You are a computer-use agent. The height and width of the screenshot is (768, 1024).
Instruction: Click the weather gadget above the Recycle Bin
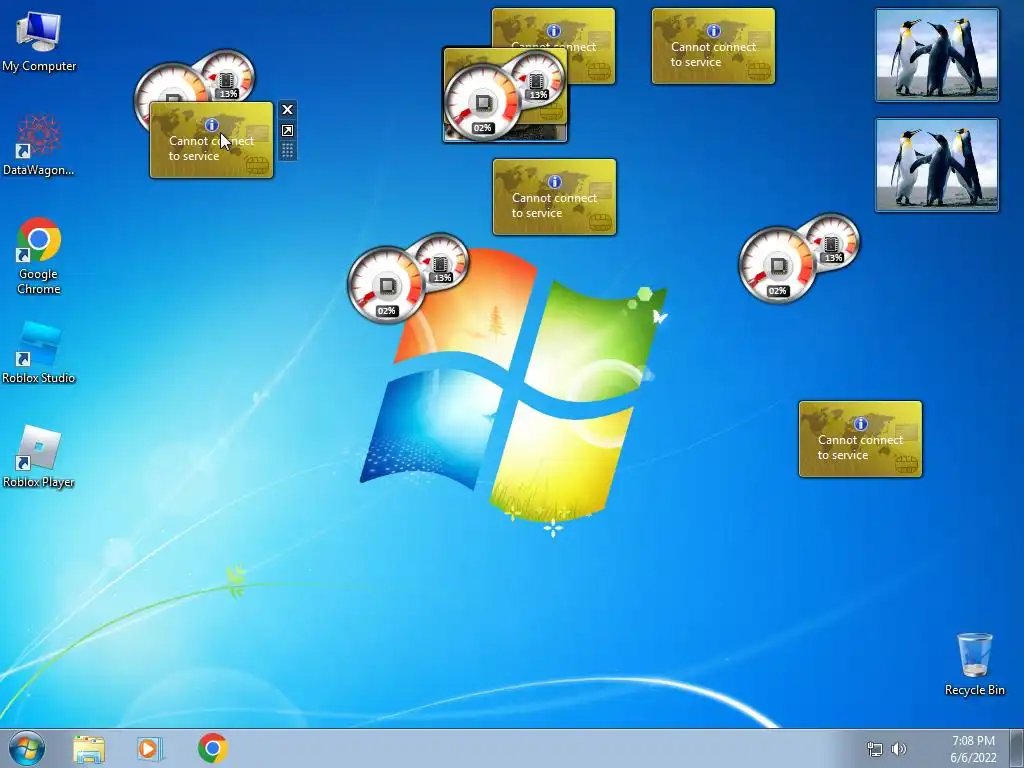click(x=860, y=440)
